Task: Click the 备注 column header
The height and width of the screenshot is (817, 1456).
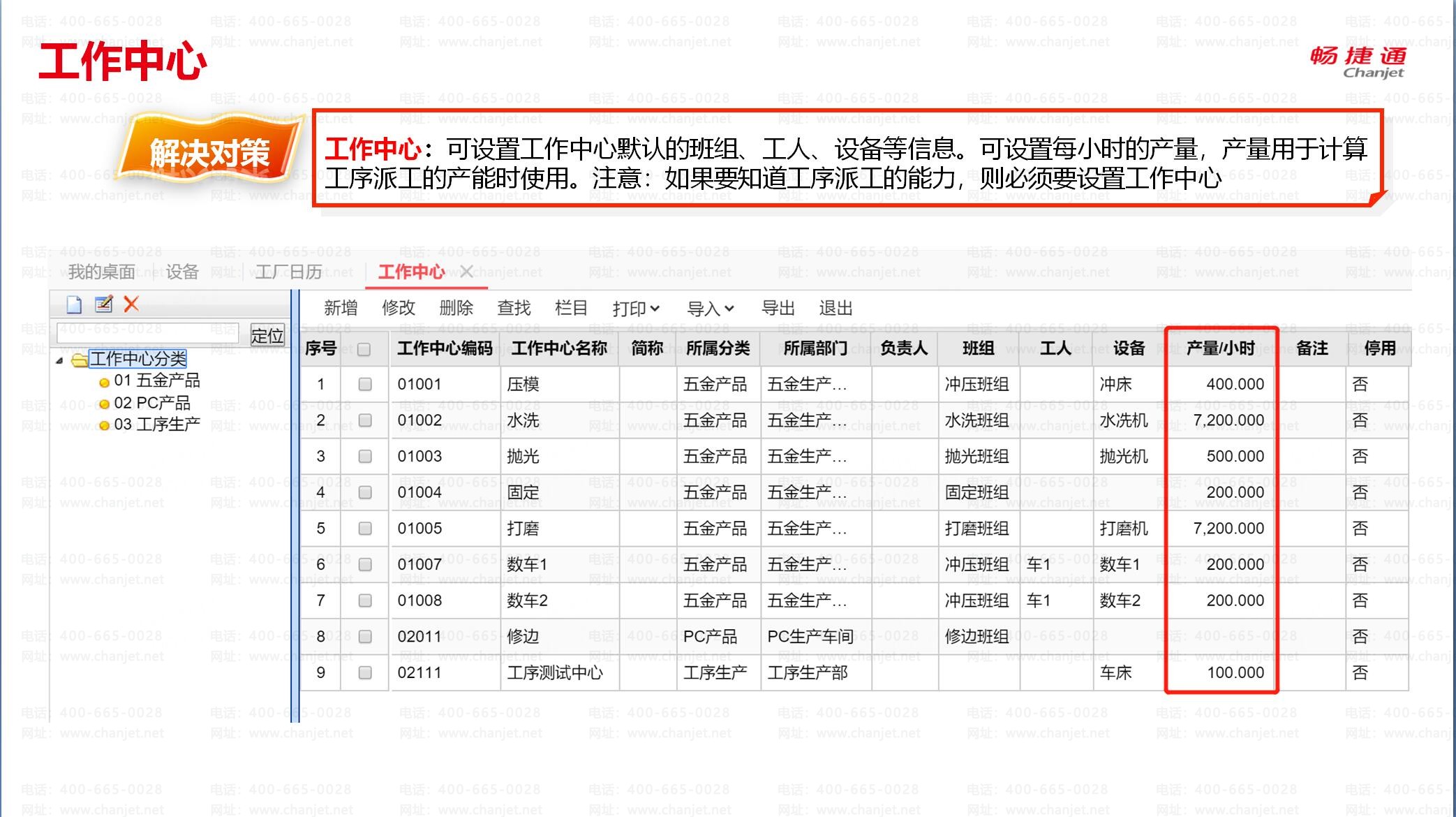Action: coord(1312,348)
